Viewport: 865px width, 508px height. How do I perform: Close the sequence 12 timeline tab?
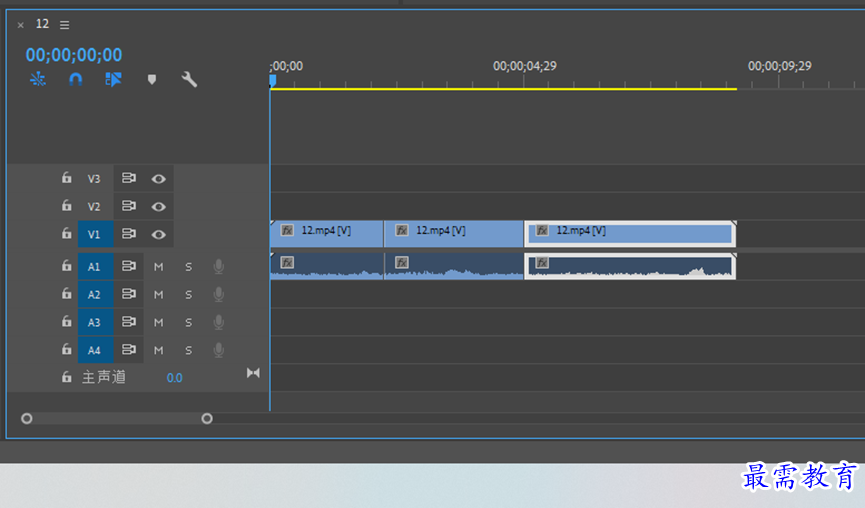point(20,25)
